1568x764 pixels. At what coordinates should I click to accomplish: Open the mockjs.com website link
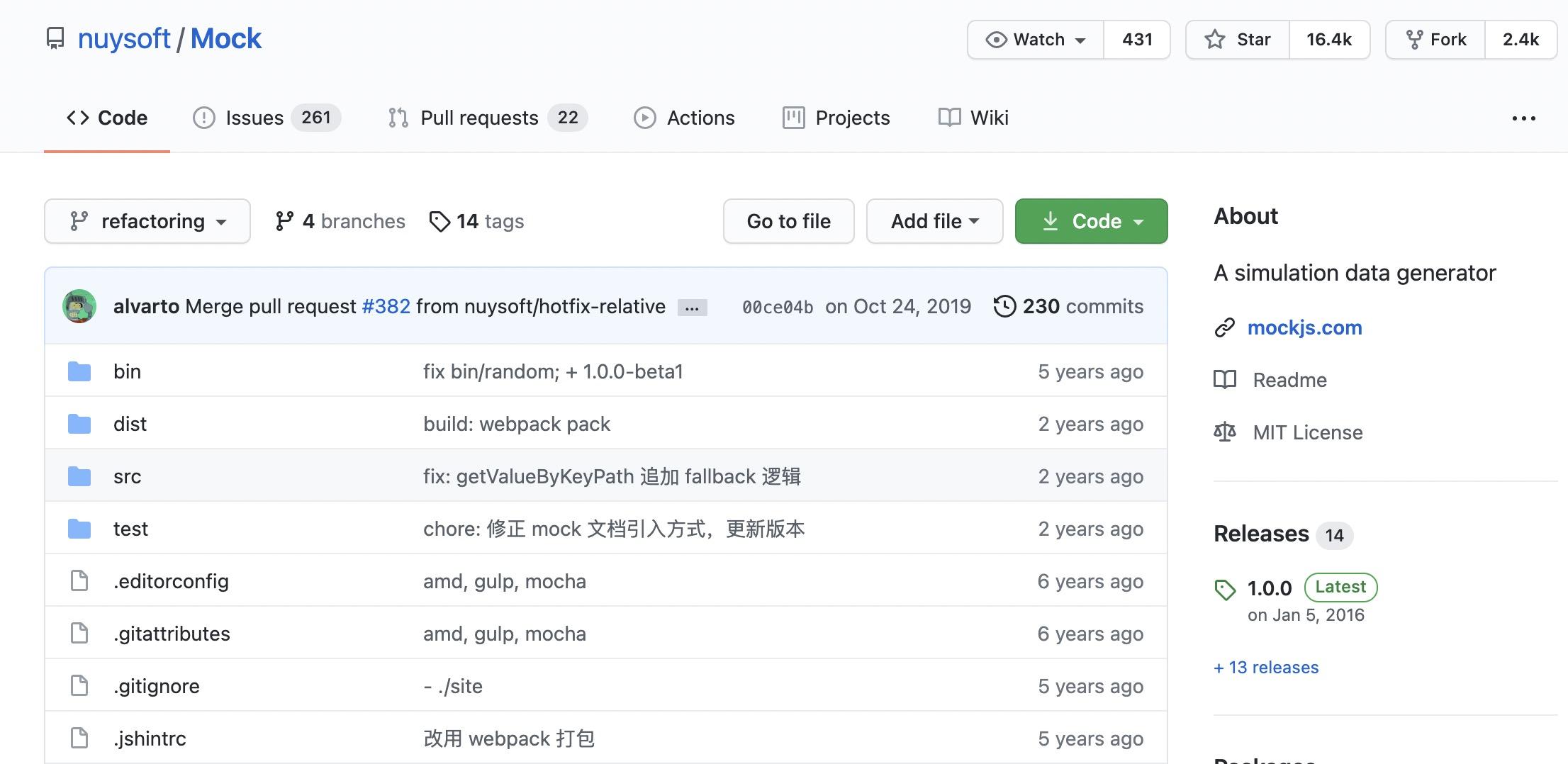1305,327
